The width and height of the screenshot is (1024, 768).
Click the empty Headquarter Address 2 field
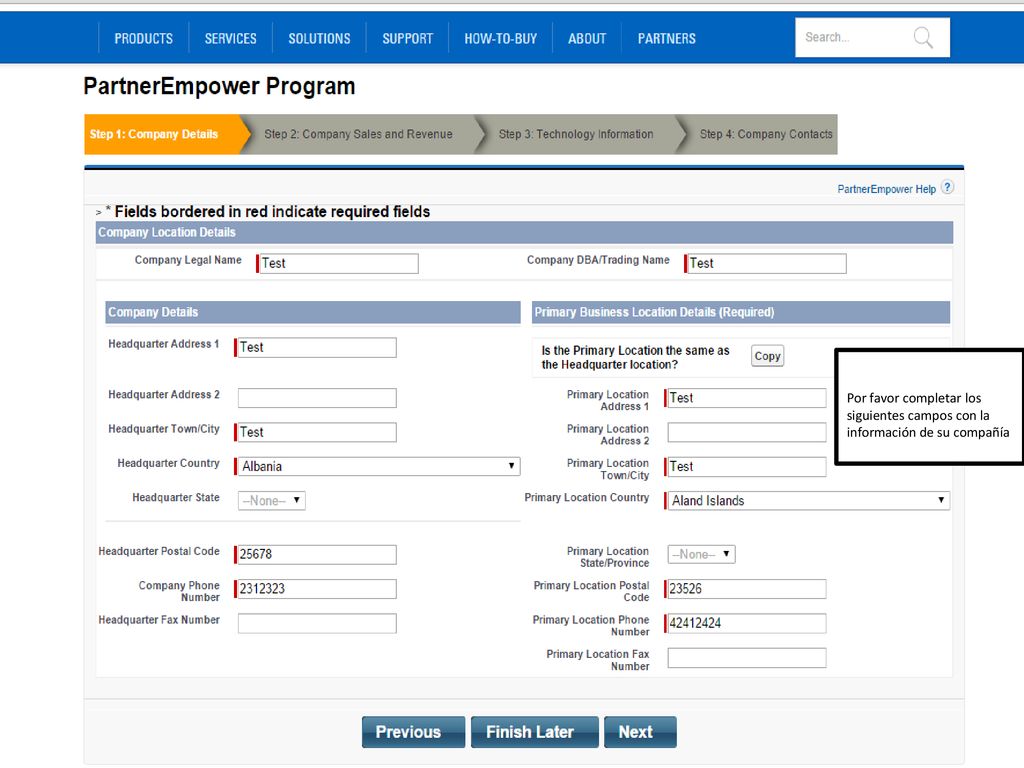click(x=317, y=398)
